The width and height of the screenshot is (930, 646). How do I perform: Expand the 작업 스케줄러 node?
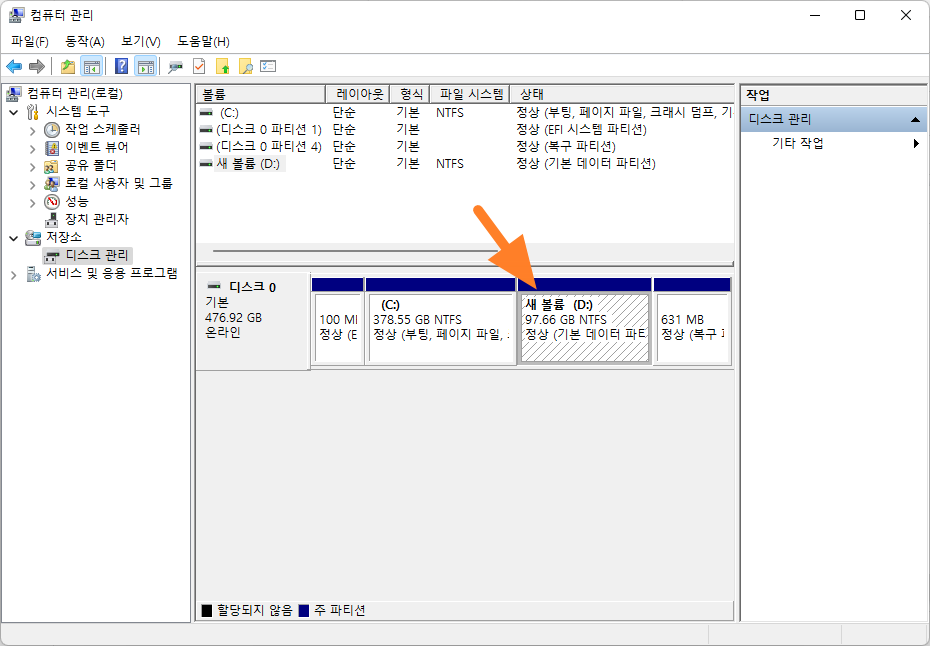pyautogui.click(x=33, y=130)
